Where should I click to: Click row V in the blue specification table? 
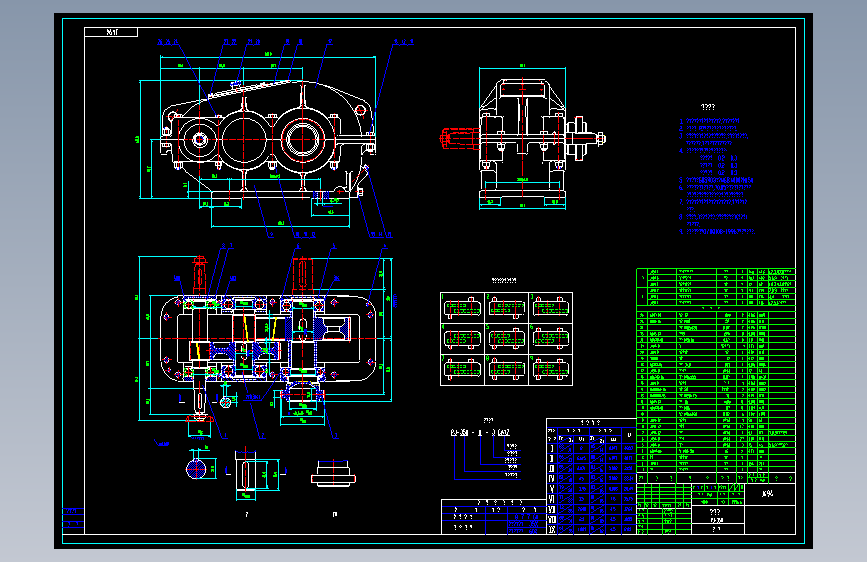click(x=591, y=489)
